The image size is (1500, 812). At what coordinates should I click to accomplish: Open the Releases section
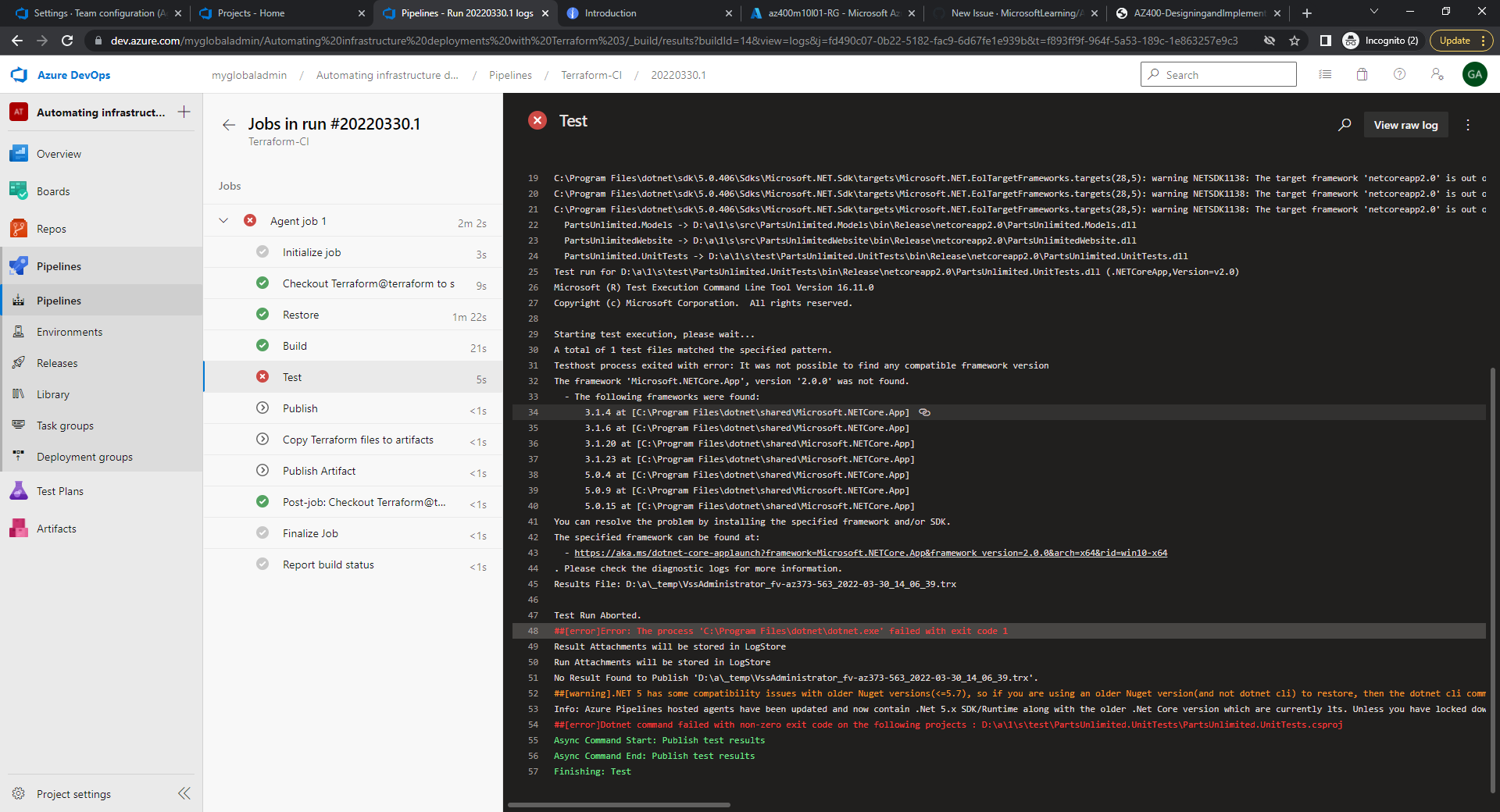coord(55,363)
